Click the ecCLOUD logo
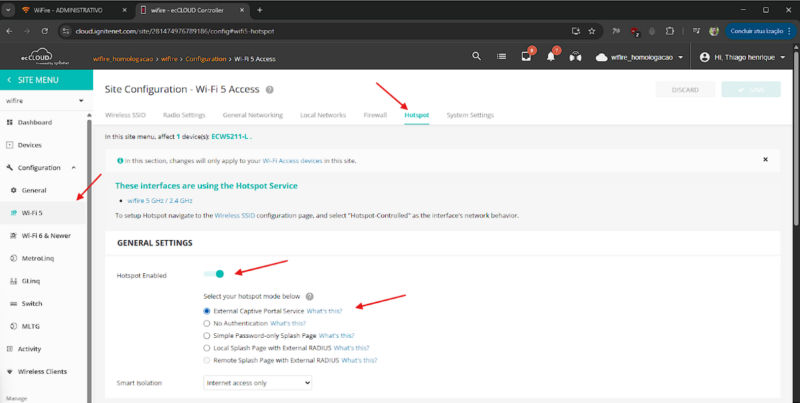The image size is (800, 403). [x=38, y=57]
